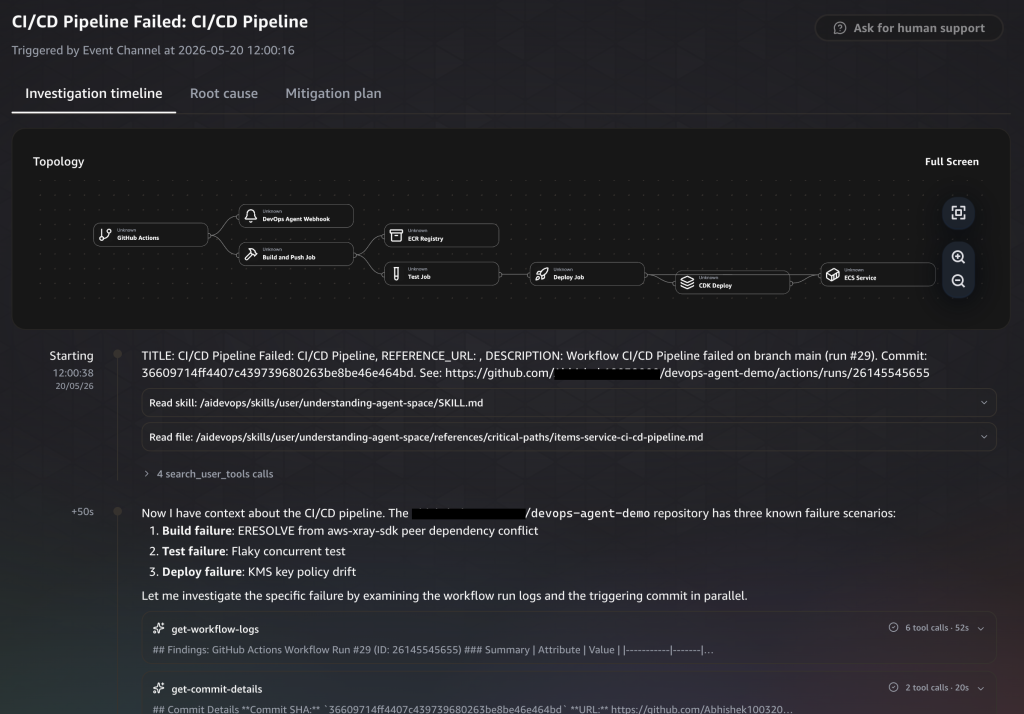The width and height of the screenshot is (1024, 714).
Task: Select the CDK Deploy node label
Action: (715, 285)
